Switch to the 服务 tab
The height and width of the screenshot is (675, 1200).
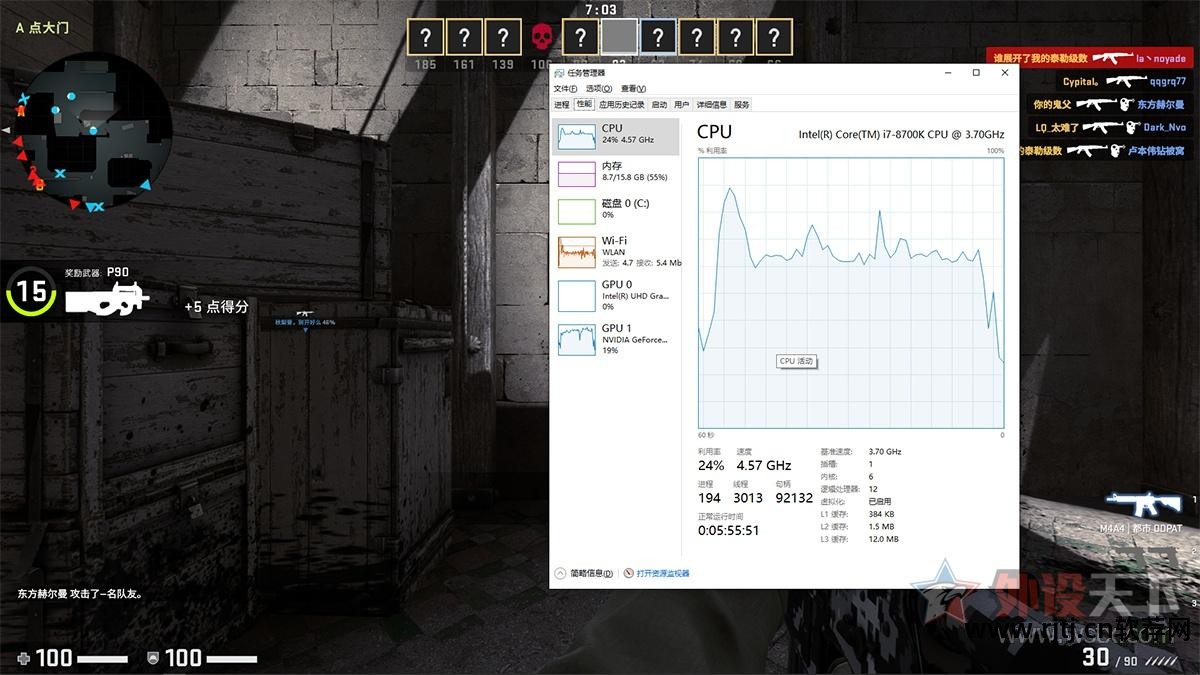(x=741, y=104)
